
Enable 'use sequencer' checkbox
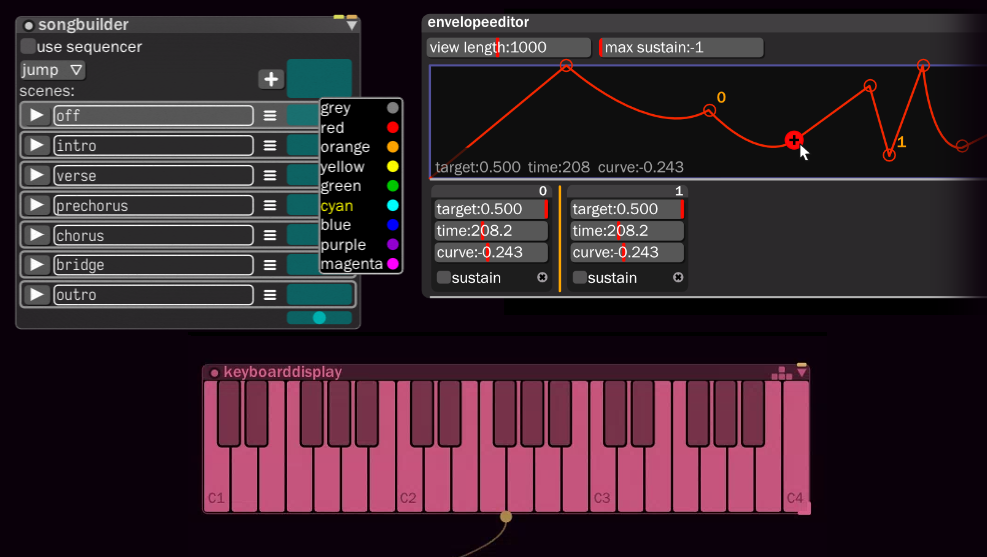coord(28,47)
